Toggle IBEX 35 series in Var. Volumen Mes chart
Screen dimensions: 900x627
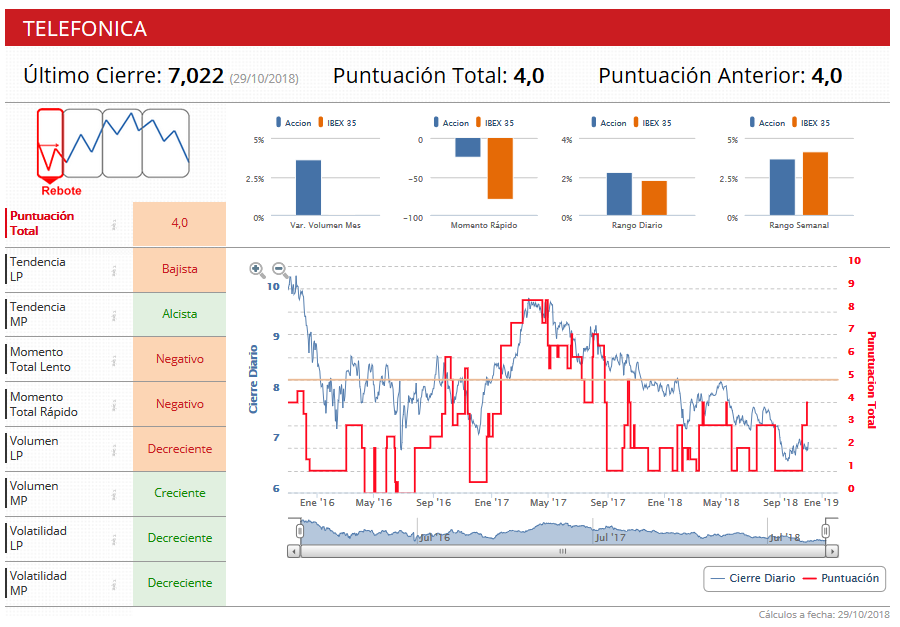[x=337, y=122]
